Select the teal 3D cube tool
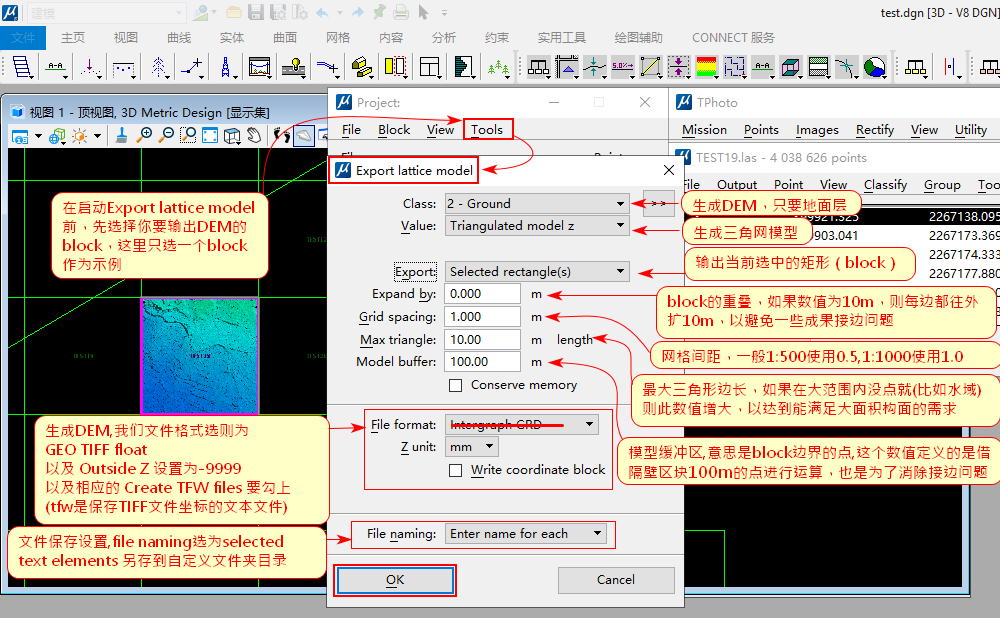 (x=791, y=66)
